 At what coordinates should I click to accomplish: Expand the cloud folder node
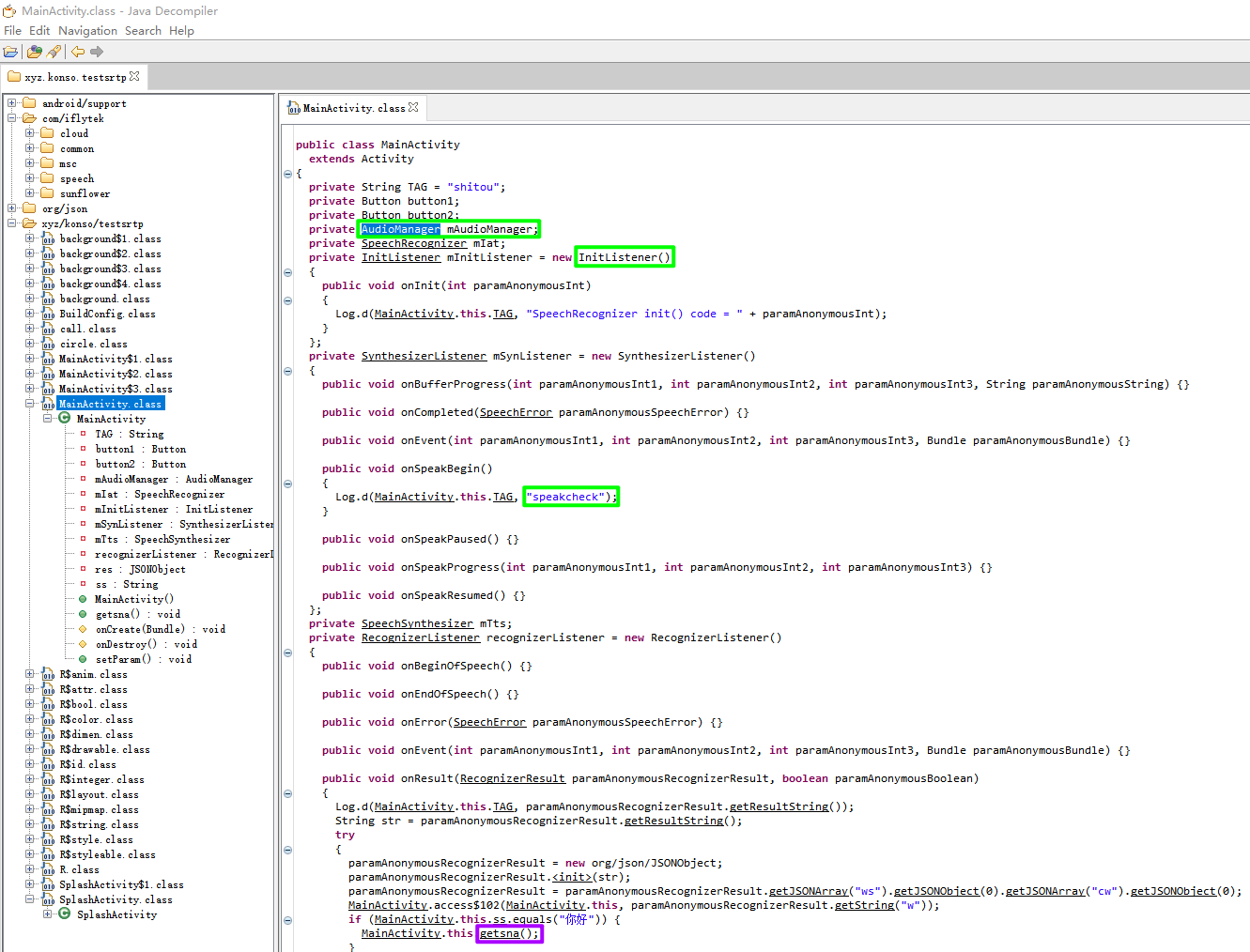(30, 133)
